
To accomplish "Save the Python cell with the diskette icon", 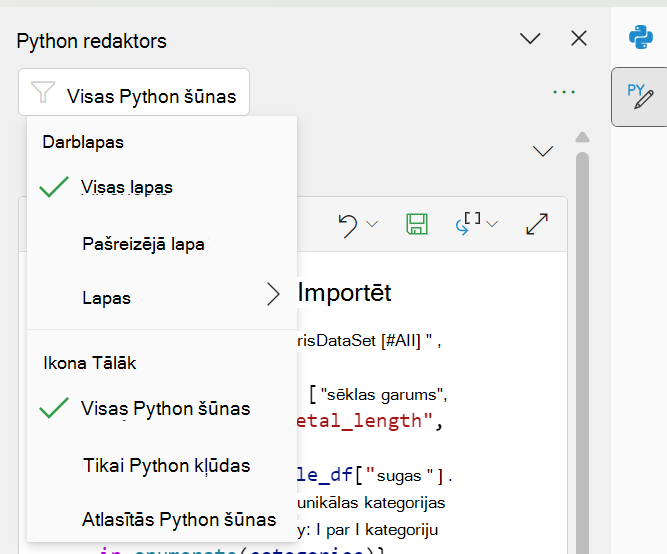I will (417, 224).
